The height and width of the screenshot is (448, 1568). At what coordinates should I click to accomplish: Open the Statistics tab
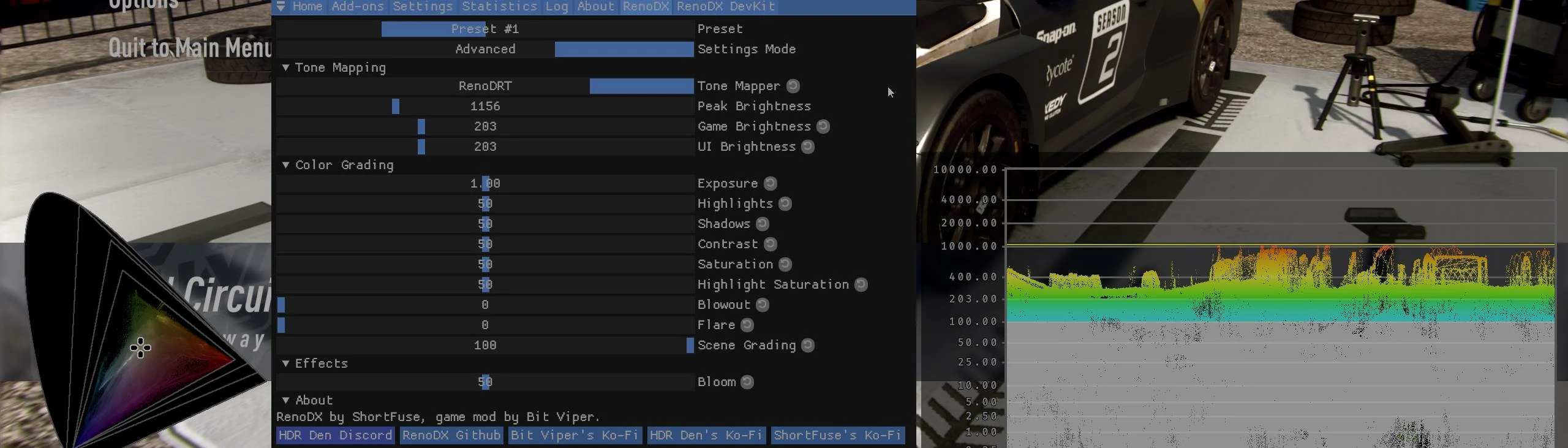(500, 7)
